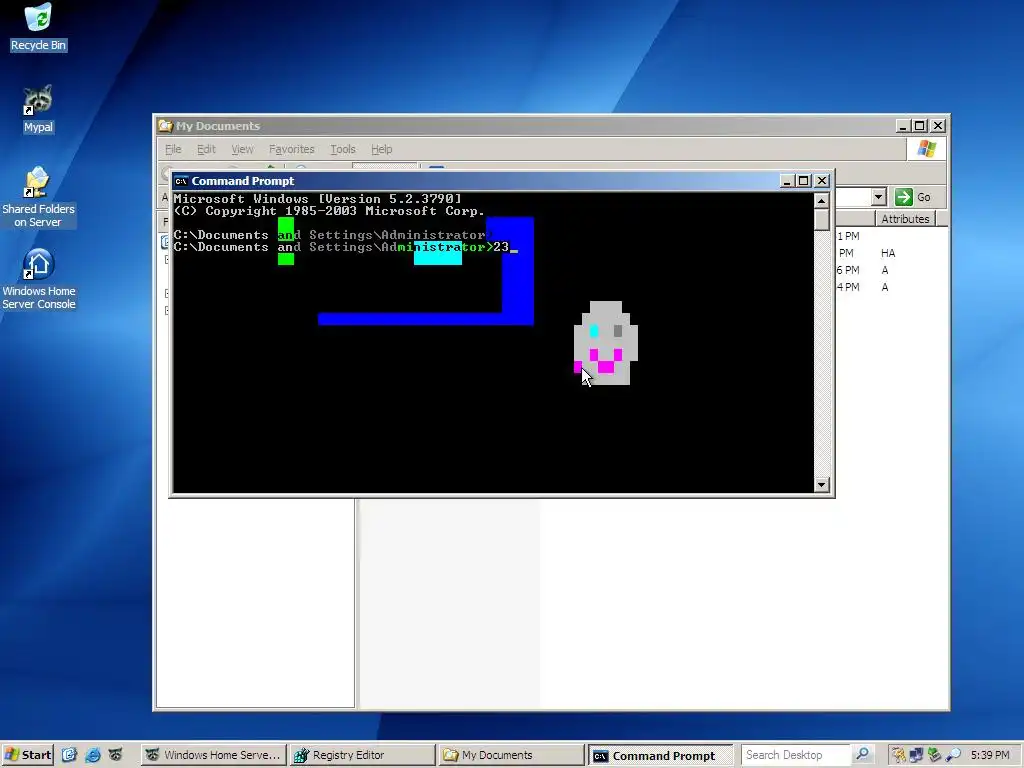This screenshot has width=1024, height=768.
Task: Minimize the My Documents window
Action: pos(903,126)
